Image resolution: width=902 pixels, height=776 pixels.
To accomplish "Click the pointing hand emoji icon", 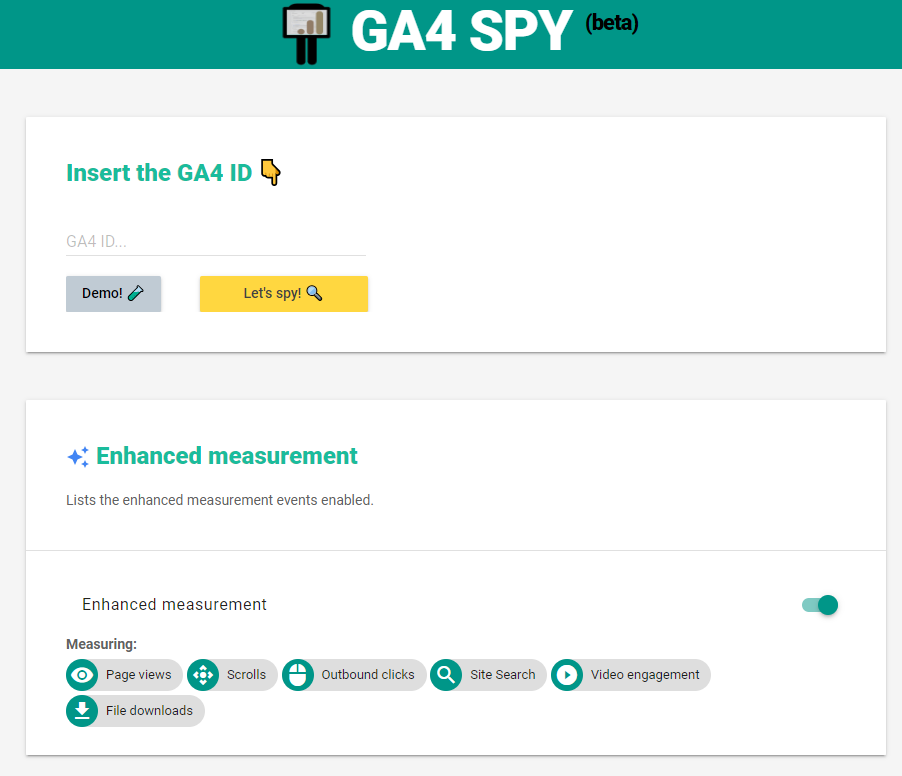I will 270,172.
